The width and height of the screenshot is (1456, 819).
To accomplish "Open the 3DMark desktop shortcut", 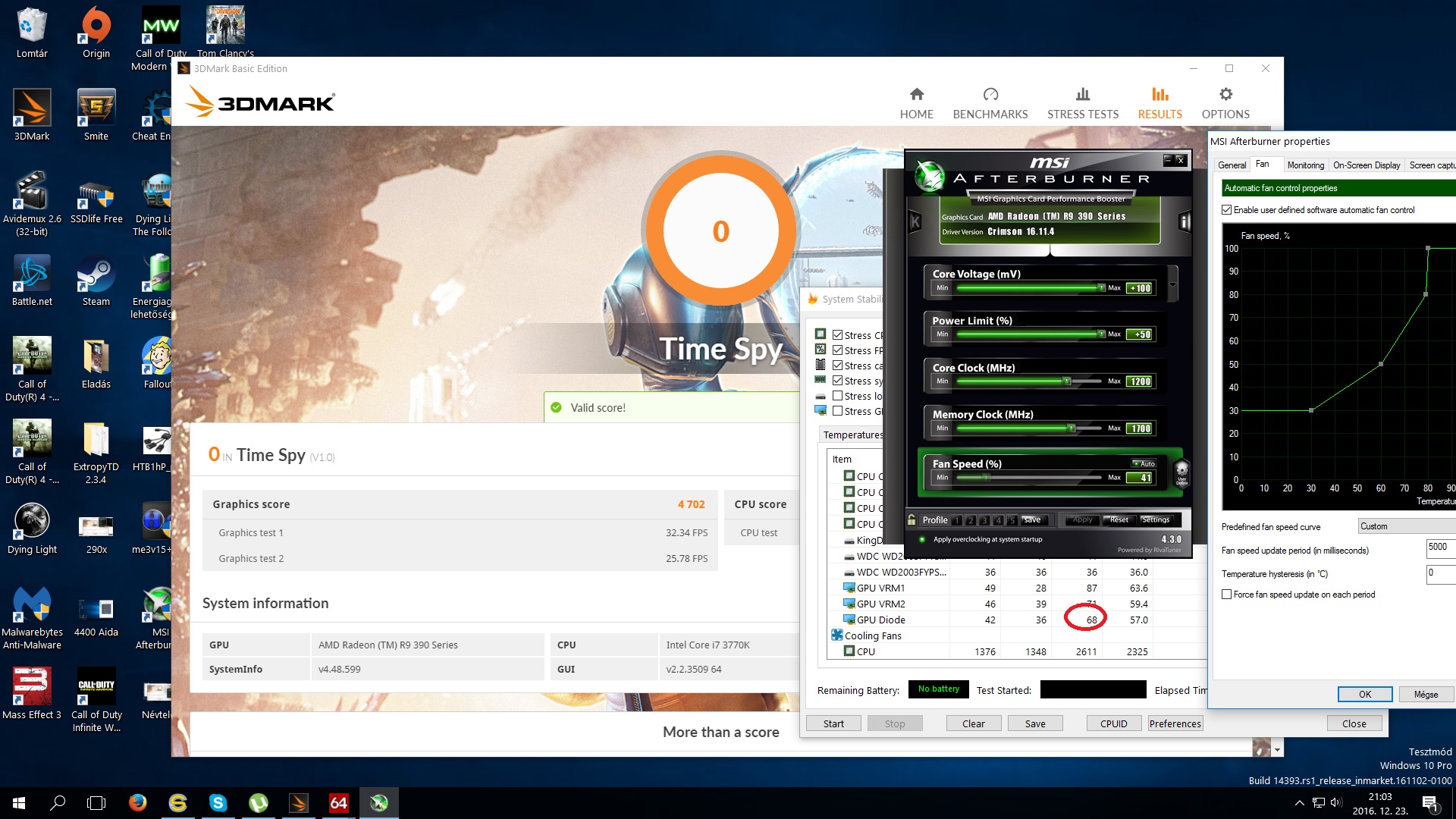I will pyautogui.click(x=32, y=115).
